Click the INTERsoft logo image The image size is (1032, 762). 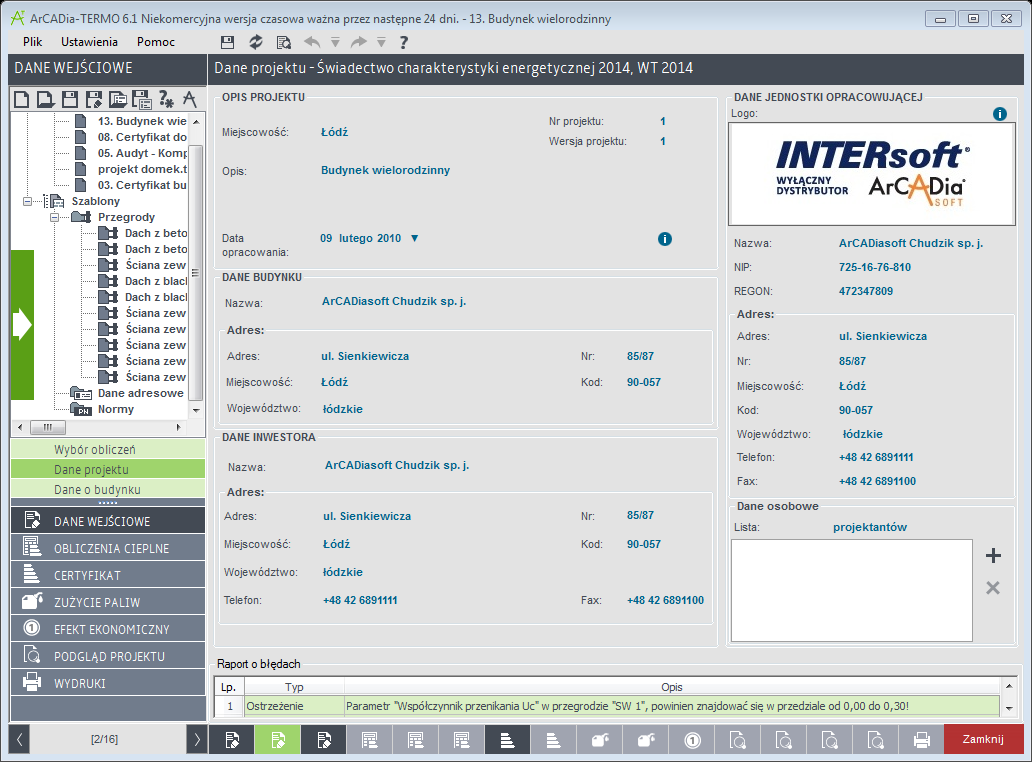click(x=872, y=174)
